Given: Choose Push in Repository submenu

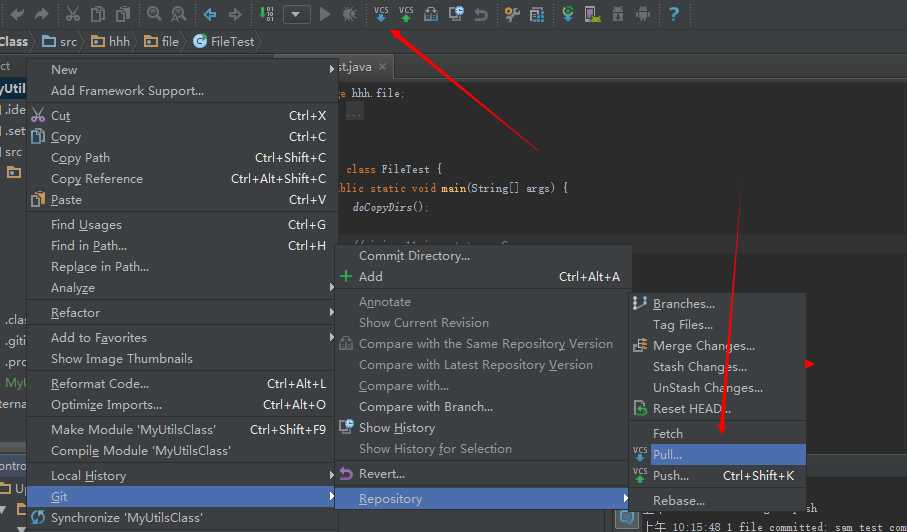Looking at the screenshot, I should pos(718,476).
